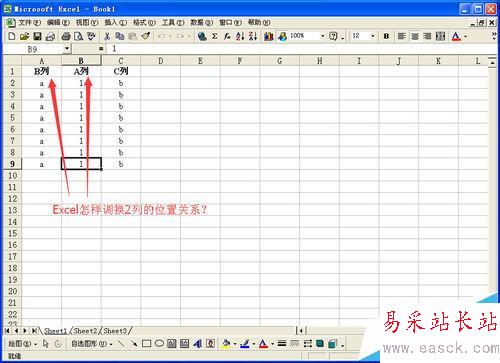Select column D header
Viewport: 500px width, 363px height.
[161, 61]
